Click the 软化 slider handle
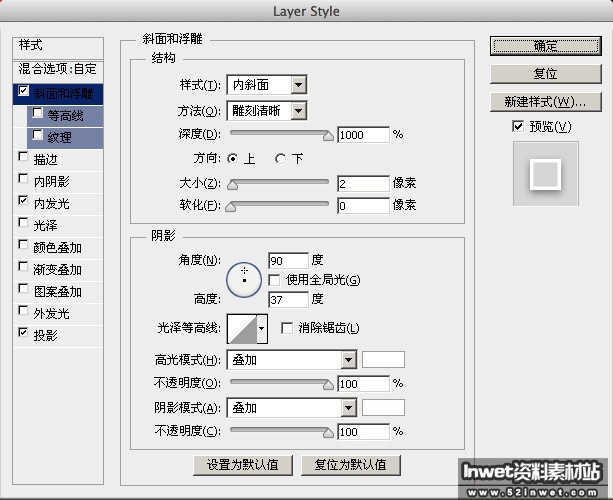 231,206
